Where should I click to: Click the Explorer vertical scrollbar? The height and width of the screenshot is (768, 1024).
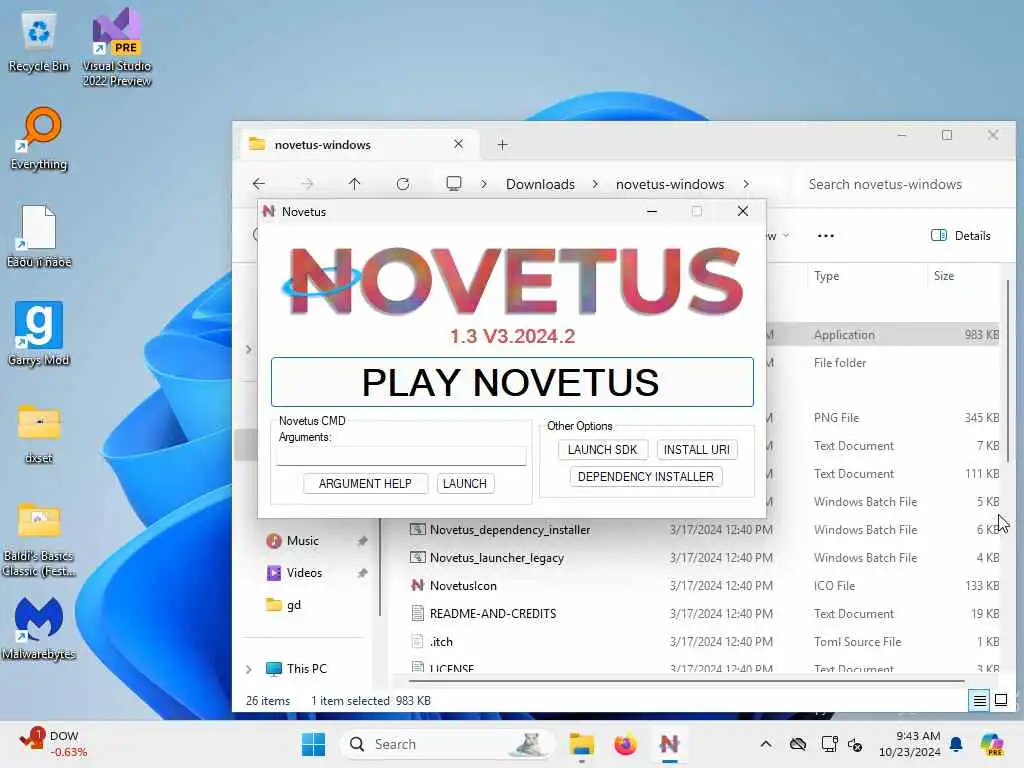(1008, 371)
